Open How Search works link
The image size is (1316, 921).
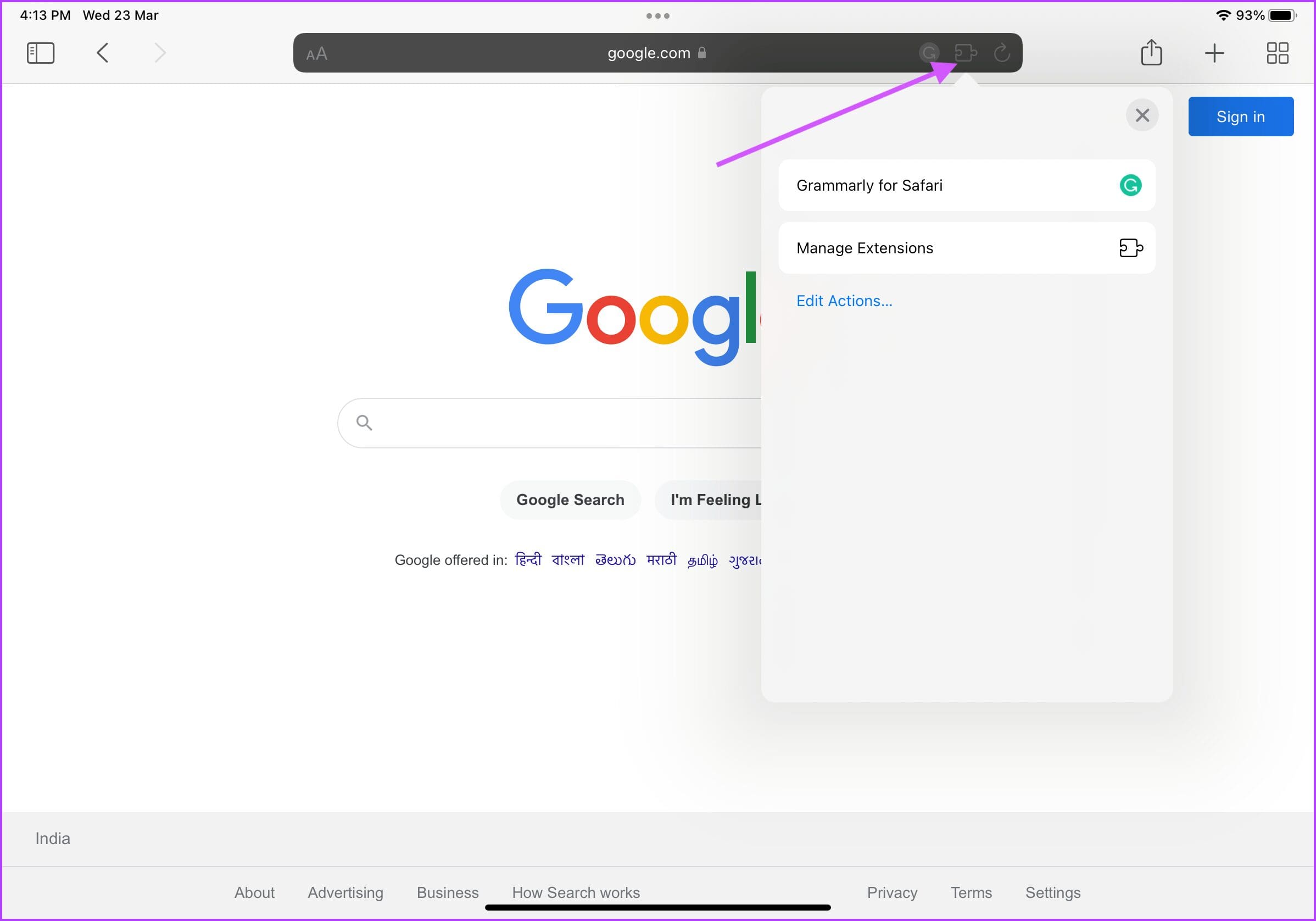point(576,892)
